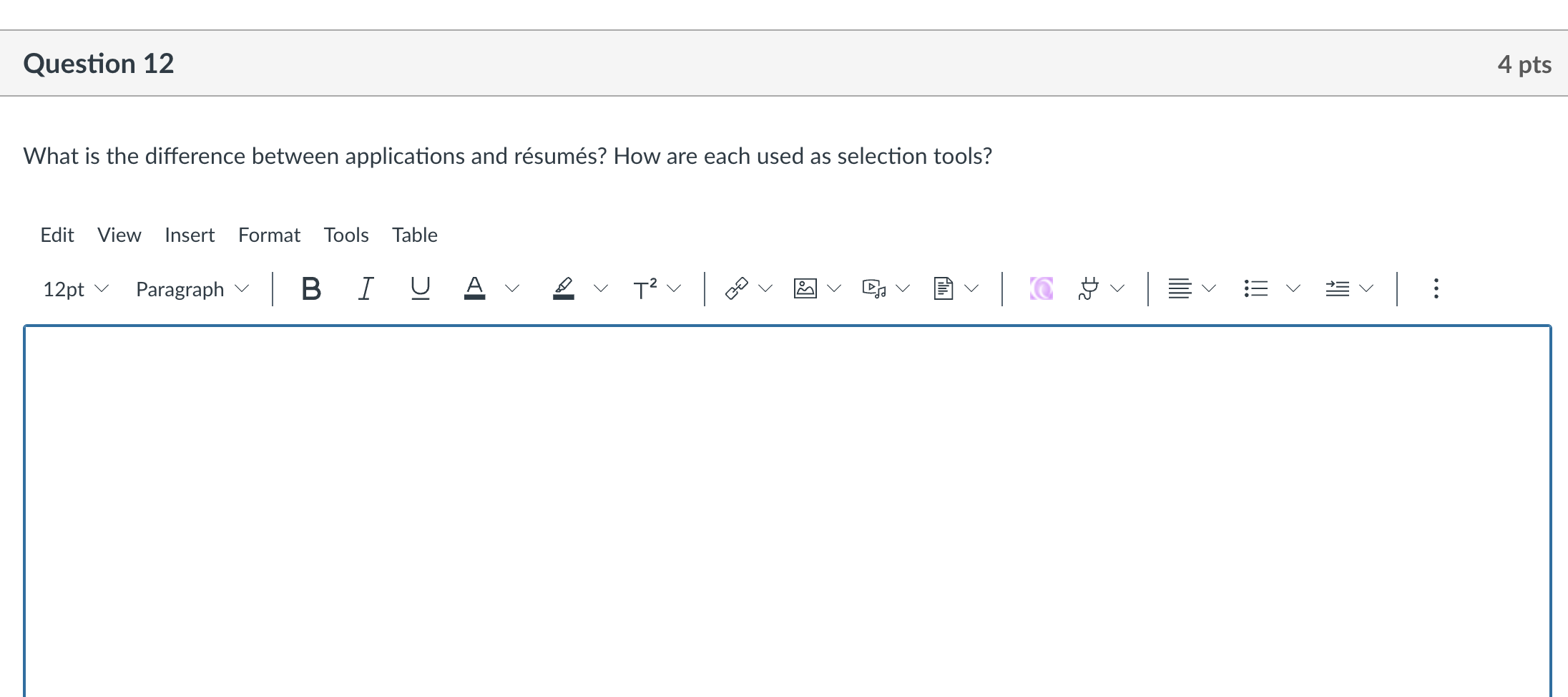The image size is (1568, 697).
Task: Insert a hyperlink using the link icon
Action: tap(735, 288)
